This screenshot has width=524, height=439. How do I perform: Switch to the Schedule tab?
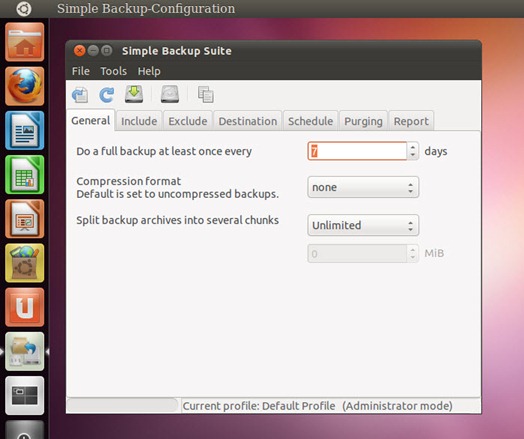(x=310, y=121)
